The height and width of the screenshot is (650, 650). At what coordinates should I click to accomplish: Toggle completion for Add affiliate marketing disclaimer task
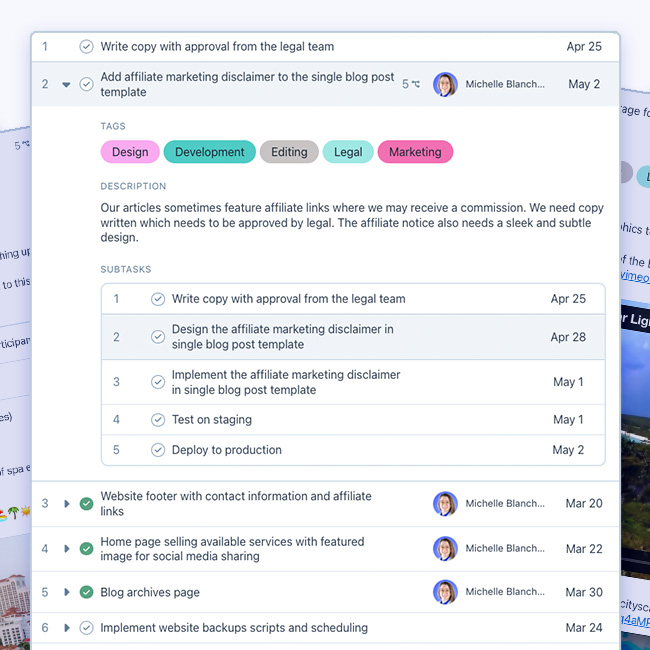click(86, 84)
